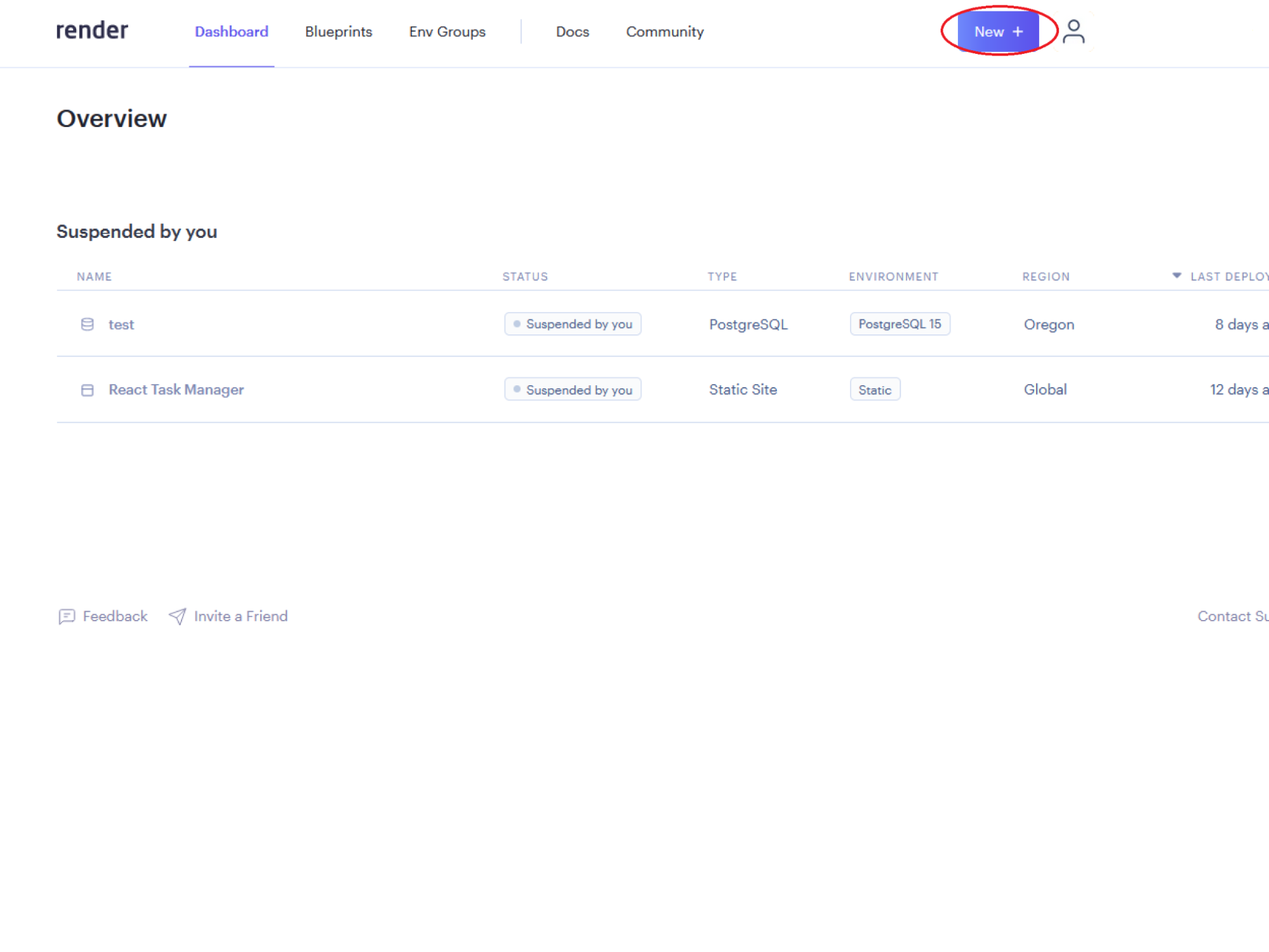Image resolution: width=1269 pixels, height=952 pixels.
Task: Click the database icon next to test
Action: 88,324
